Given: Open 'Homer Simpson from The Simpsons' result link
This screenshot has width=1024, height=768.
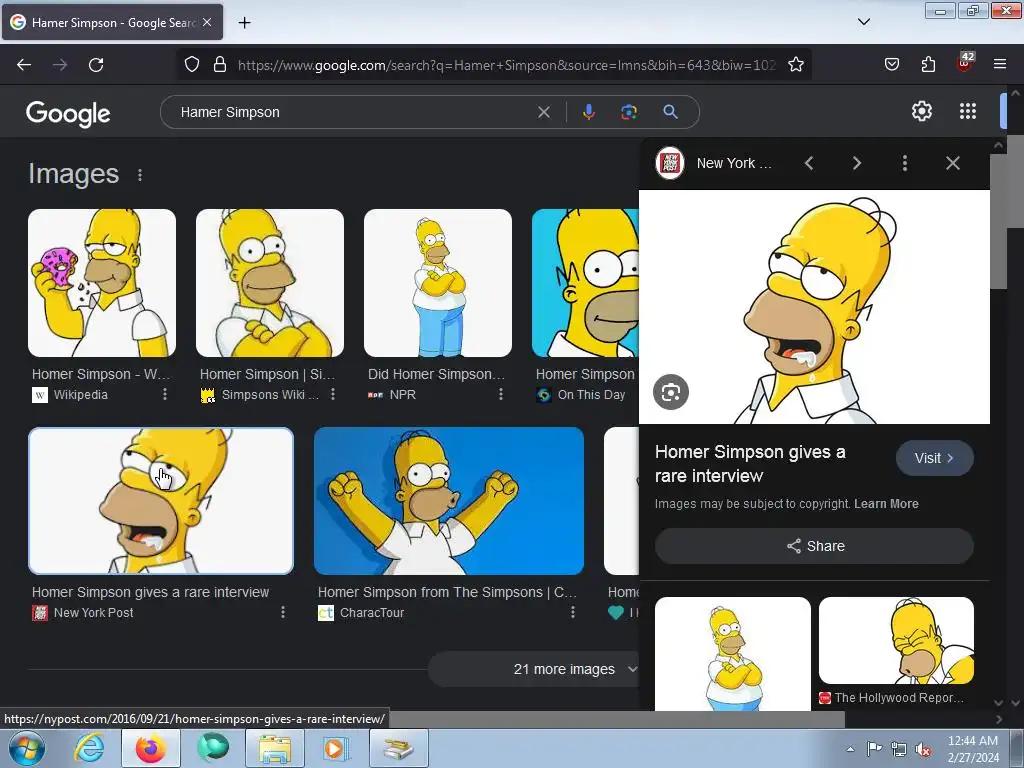Looking at the screenshot, I should [x=447, y=592].
